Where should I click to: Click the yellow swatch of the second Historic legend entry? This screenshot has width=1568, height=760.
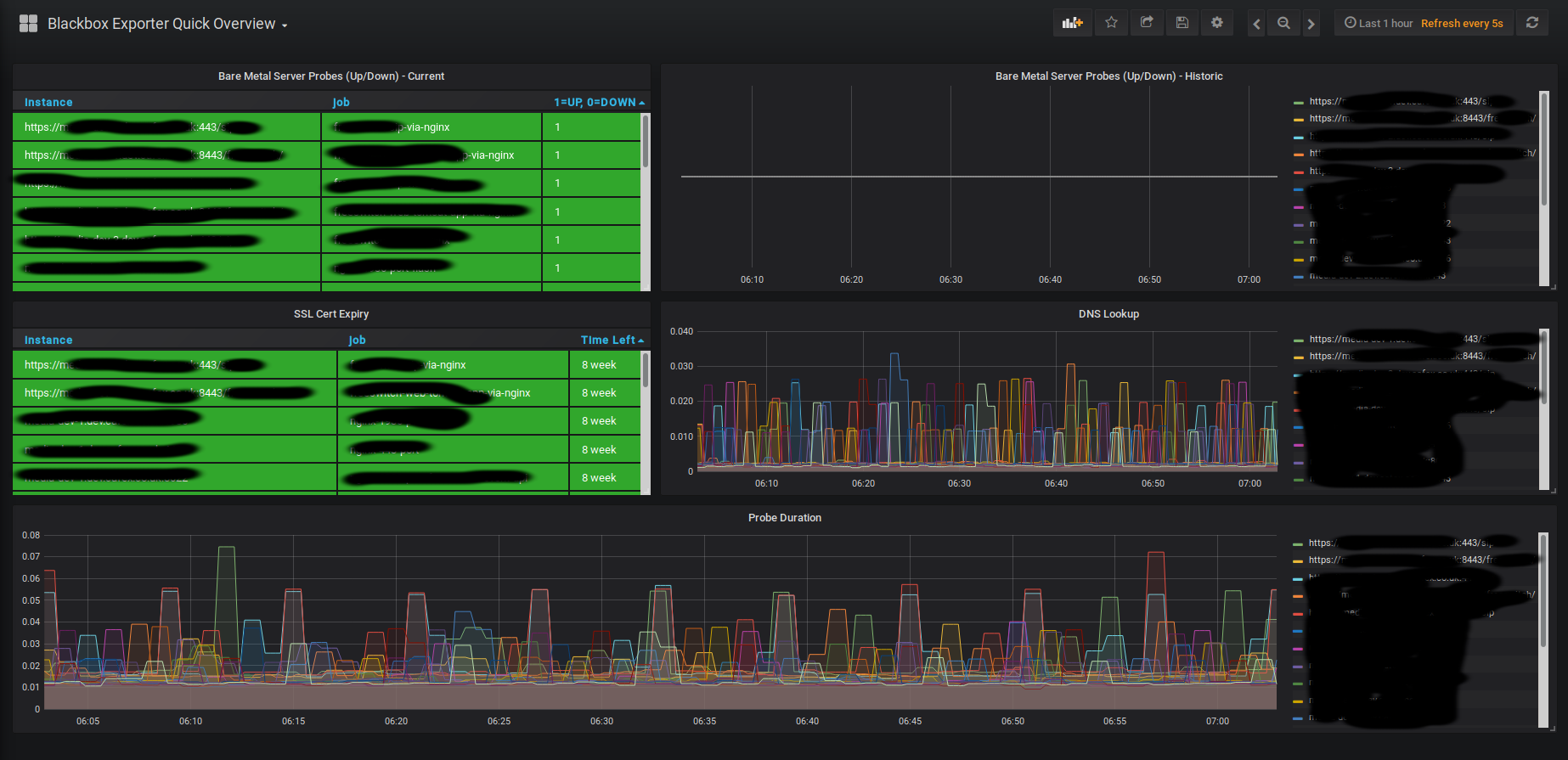1298,119
